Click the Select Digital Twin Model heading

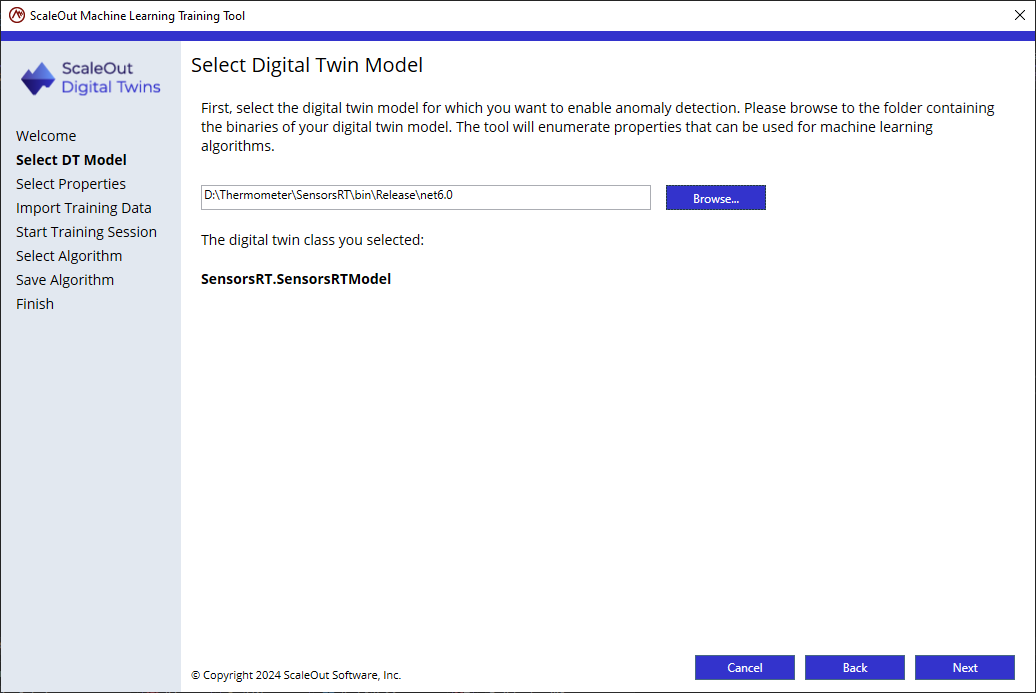tap(307, 65)
